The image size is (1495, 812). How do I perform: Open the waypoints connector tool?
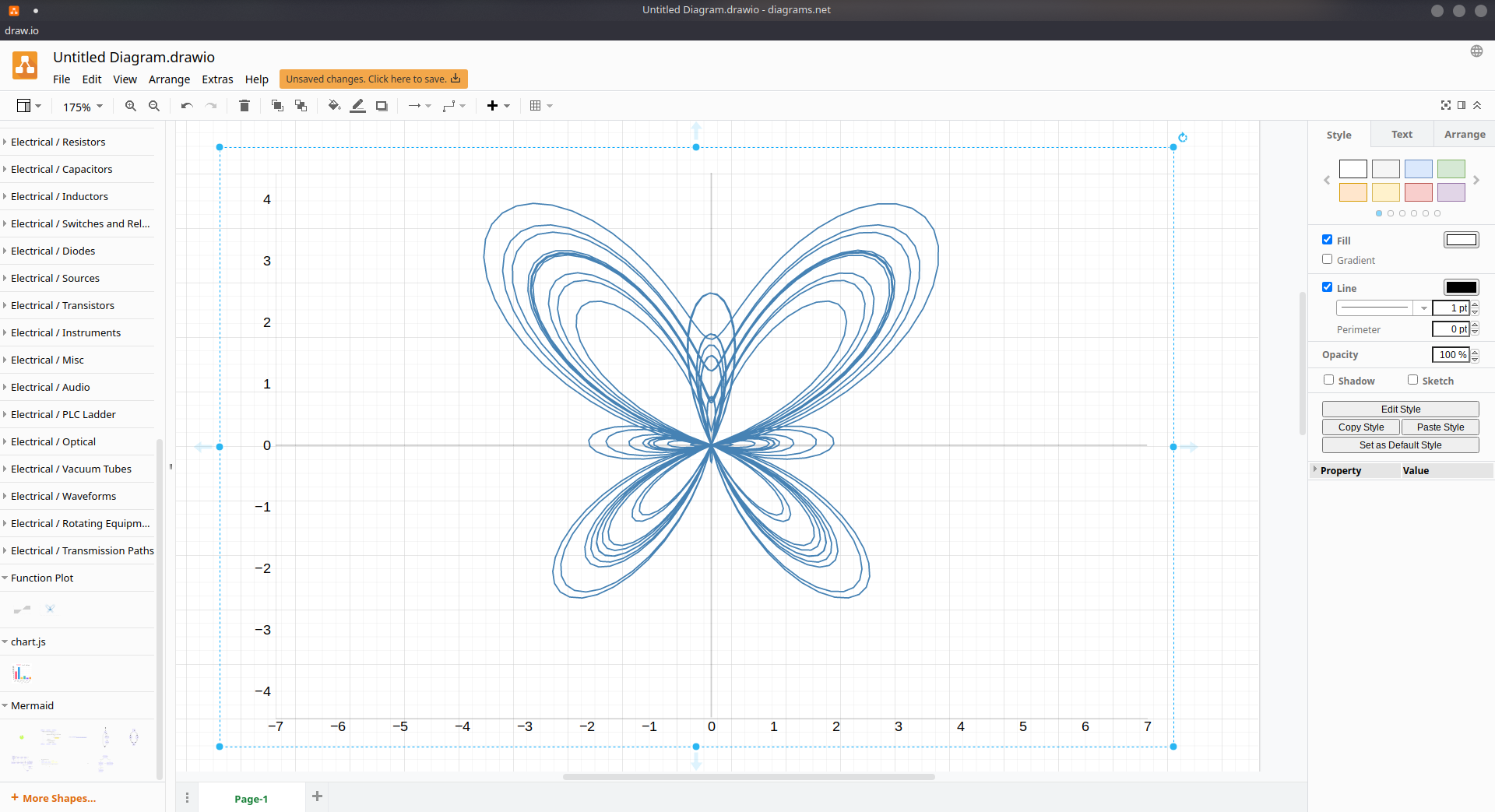453,106
